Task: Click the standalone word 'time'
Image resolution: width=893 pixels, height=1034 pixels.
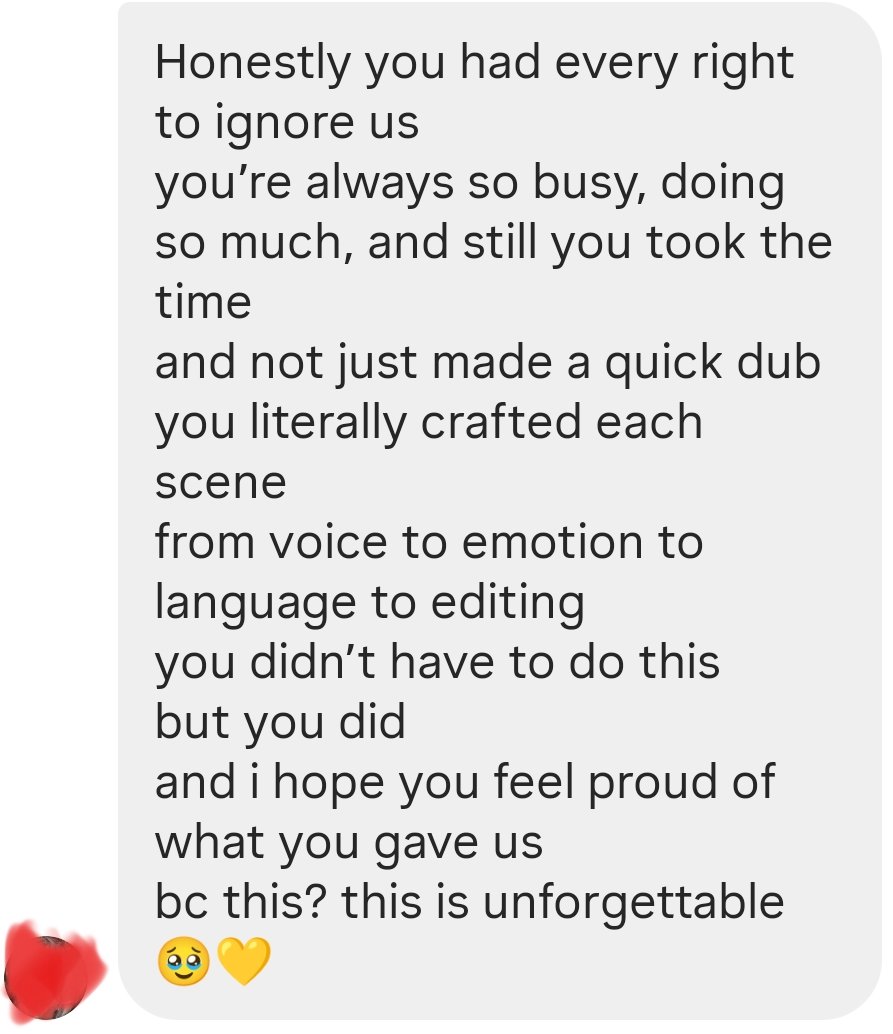Action: pos(203,303)
